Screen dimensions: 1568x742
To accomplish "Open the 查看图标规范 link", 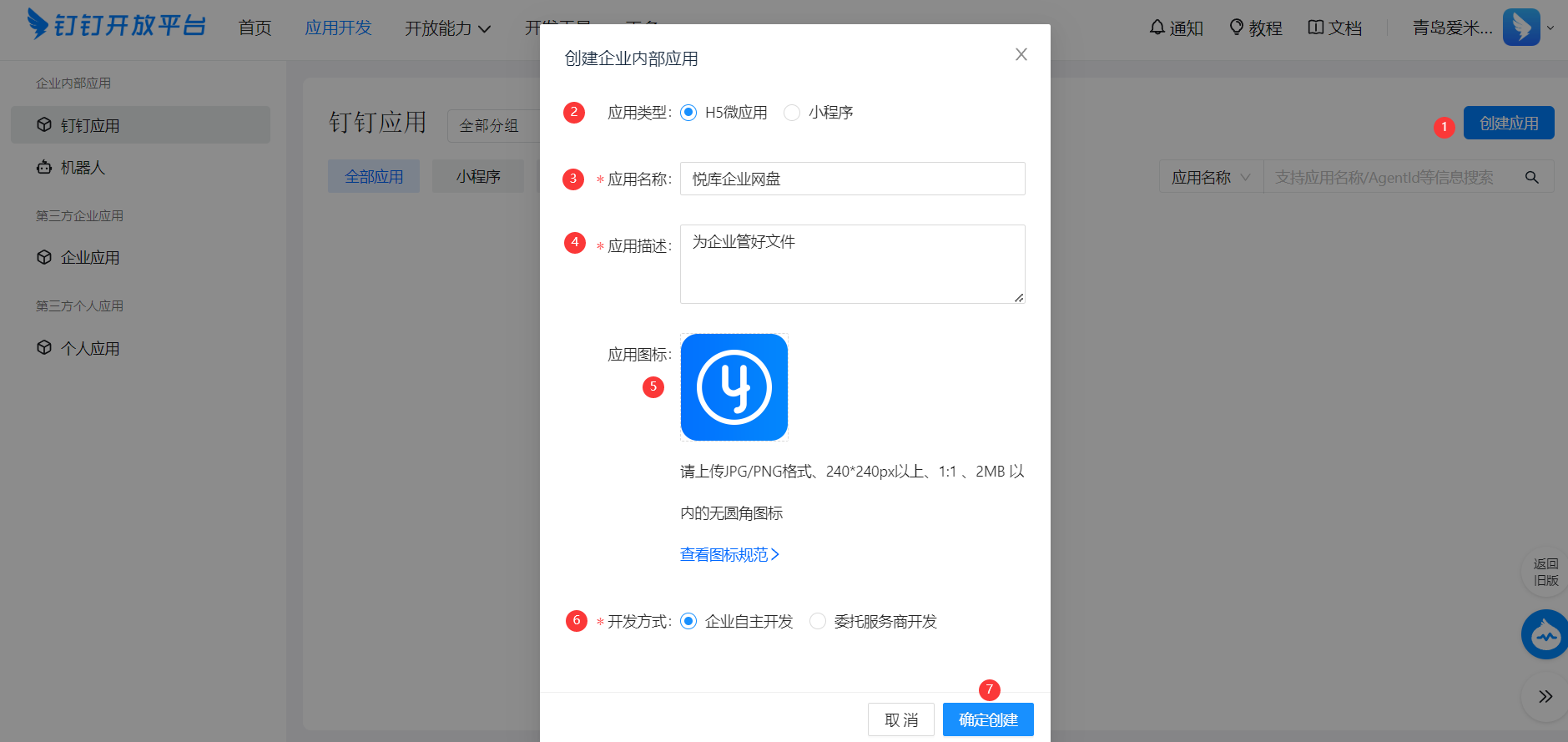I will [729, 555].
